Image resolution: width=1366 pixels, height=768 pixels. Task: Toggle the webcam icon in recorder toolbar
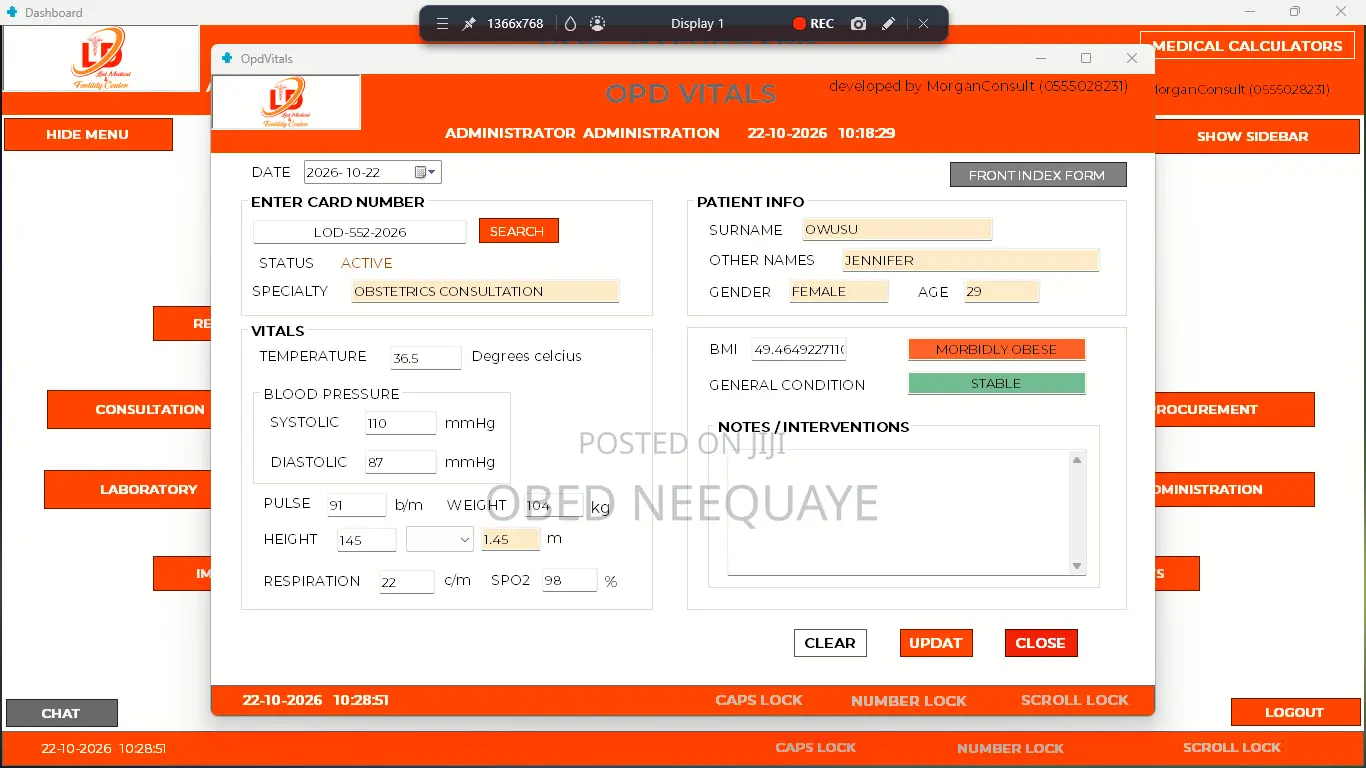pyautogui.click(x=597, y=23)
